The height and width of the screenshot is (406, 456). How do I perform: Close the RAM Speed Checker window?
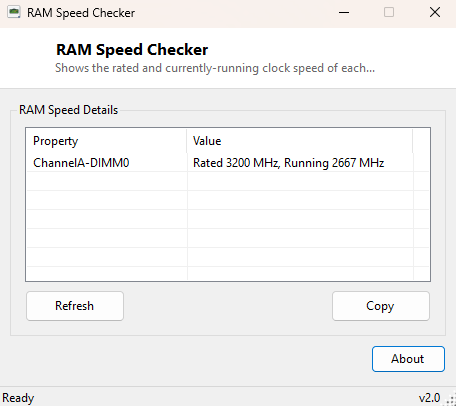coord(435,13)
